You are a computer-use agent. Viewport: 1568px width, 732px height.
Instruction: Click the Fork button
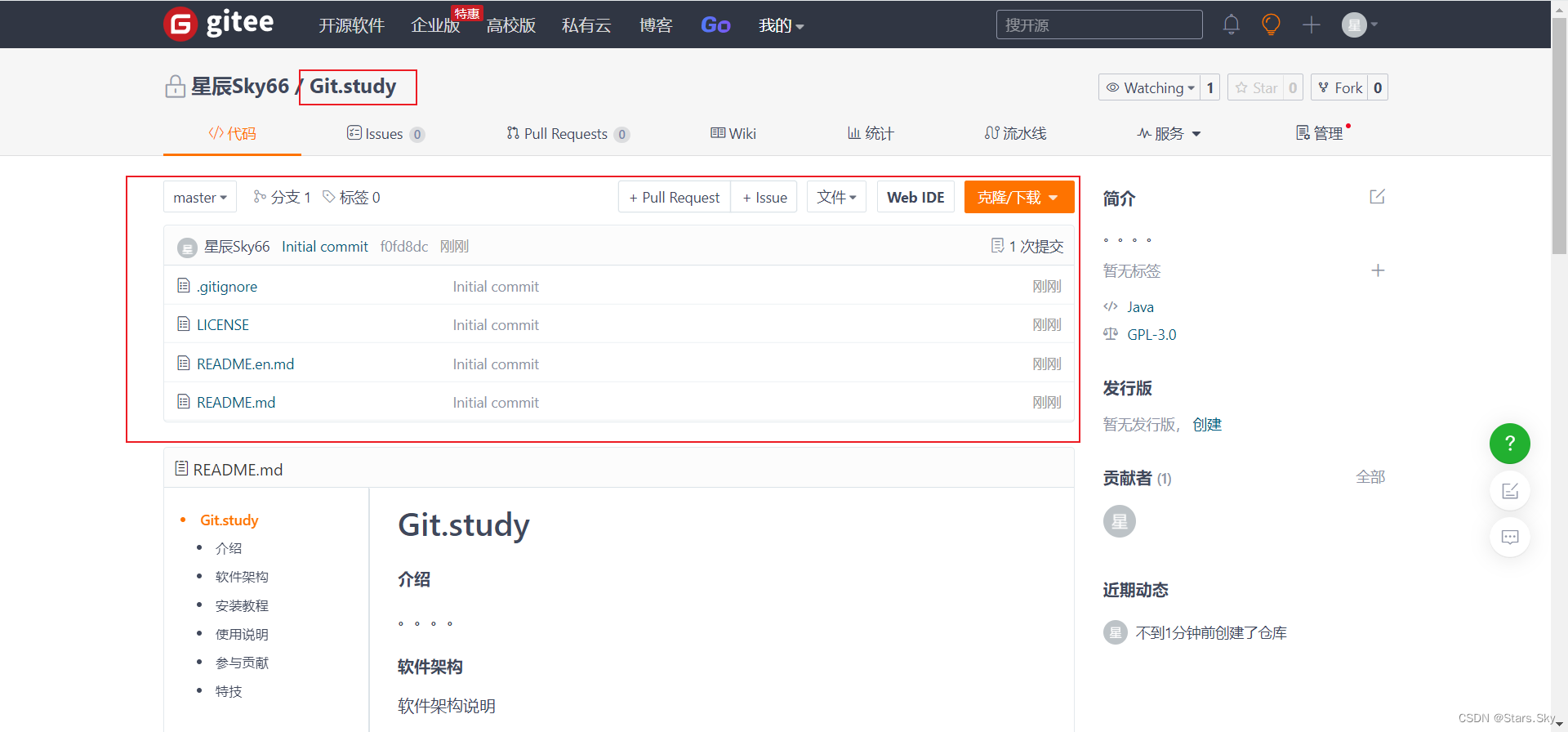click(1339, 87)
